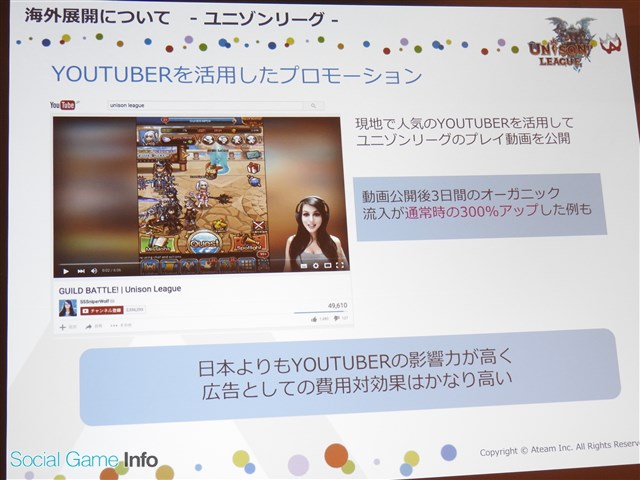
Task: Open the SSSniperWolf channel name link
Action: pyautogui.click(x=95, y=302)
